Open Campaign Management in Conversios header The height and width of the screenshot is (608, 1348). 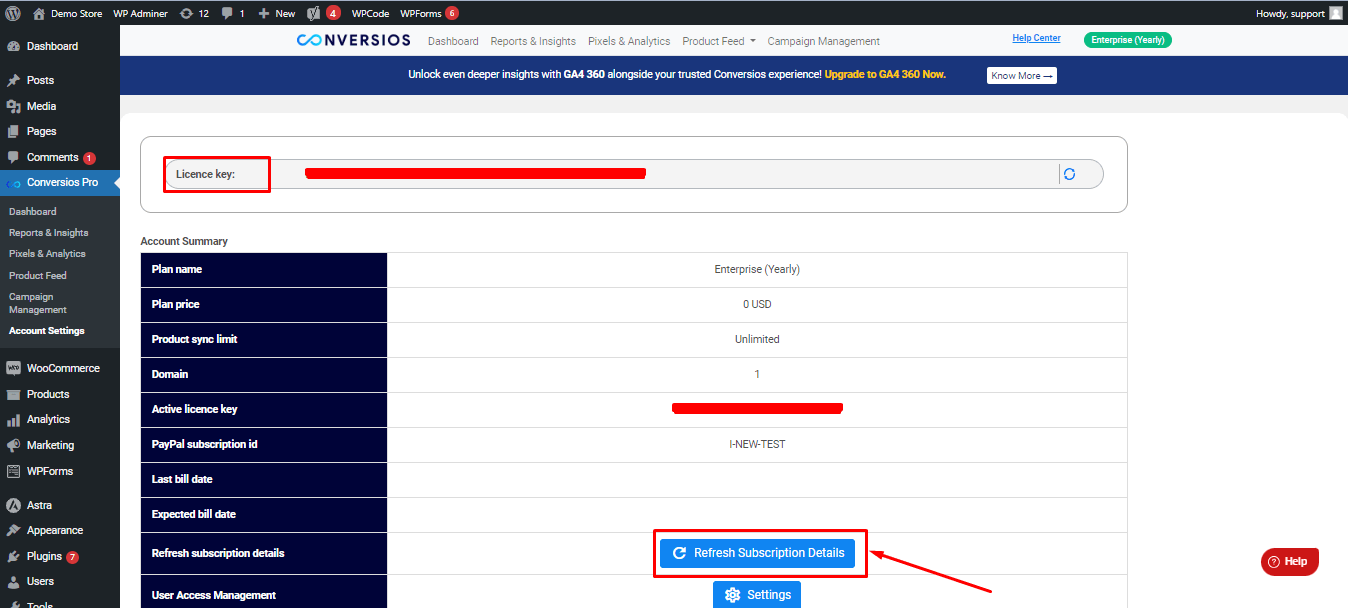(823, 41)
